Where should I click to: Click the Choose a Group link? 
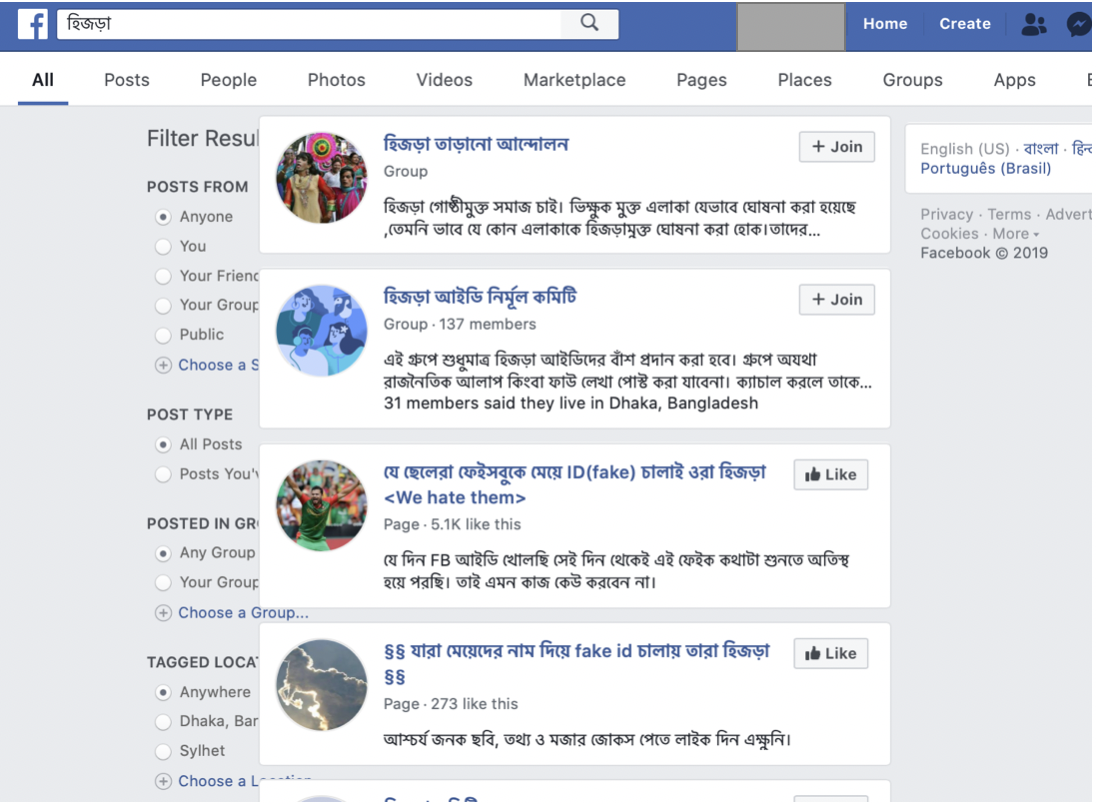pyautogui.click(x=243, y=613)
